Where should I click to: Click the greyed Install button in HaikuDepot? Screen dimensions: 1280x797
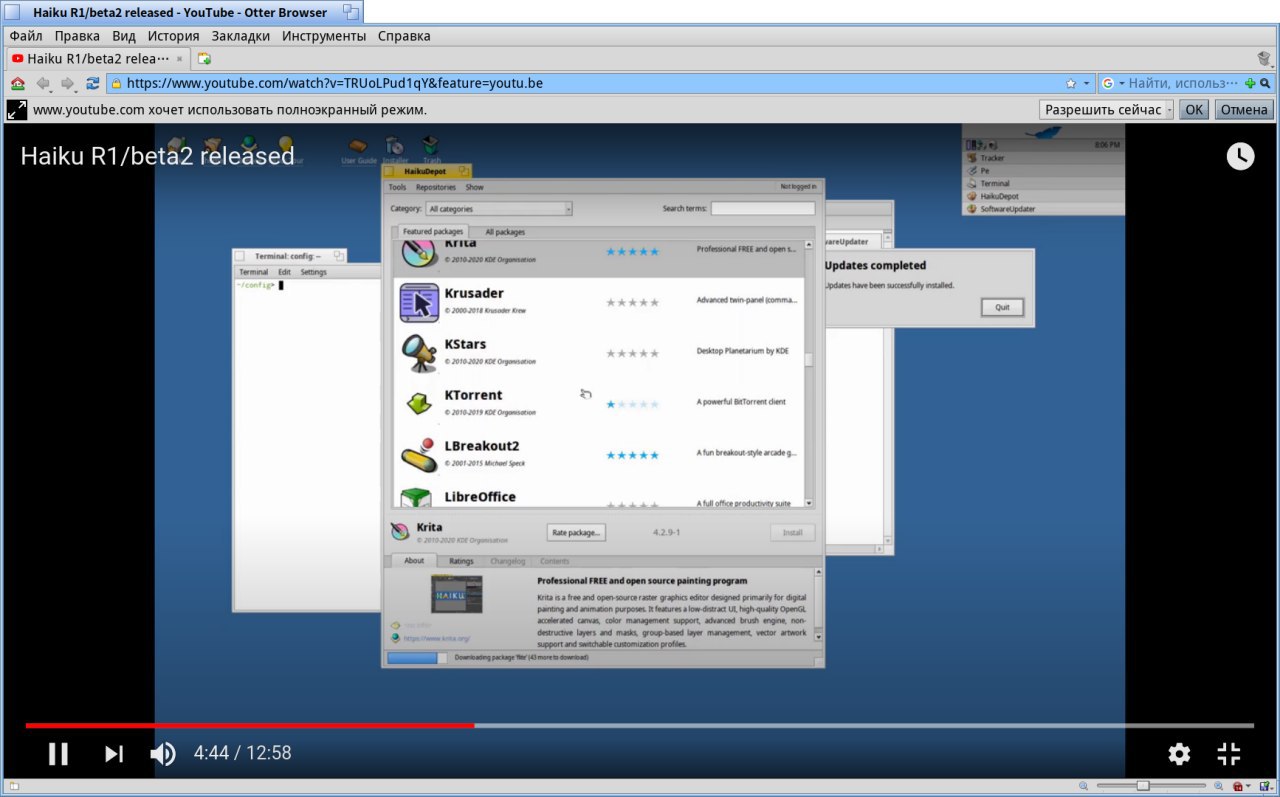coord(792,532)
